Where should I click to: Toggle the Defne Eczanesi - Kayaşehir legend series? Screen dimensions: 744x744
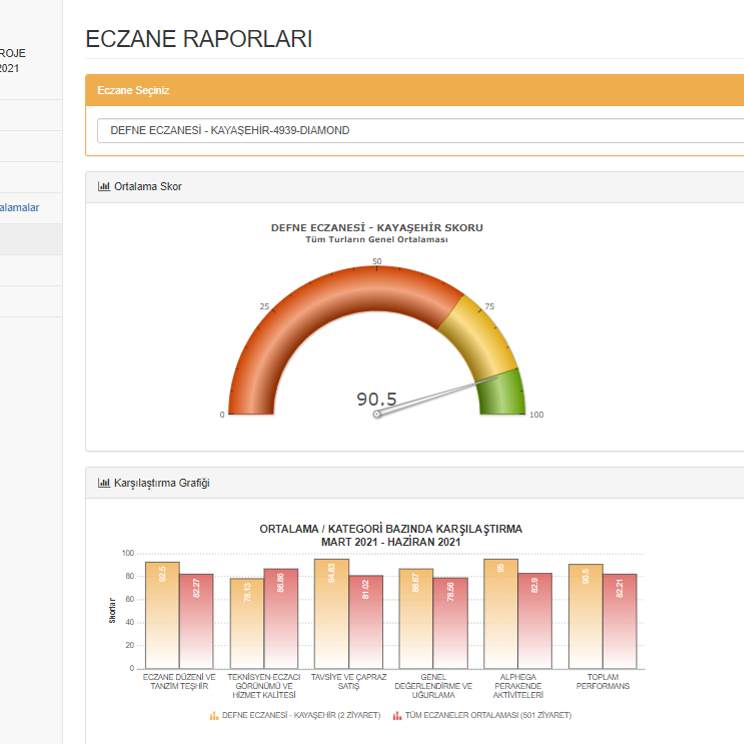pos(300,716)
